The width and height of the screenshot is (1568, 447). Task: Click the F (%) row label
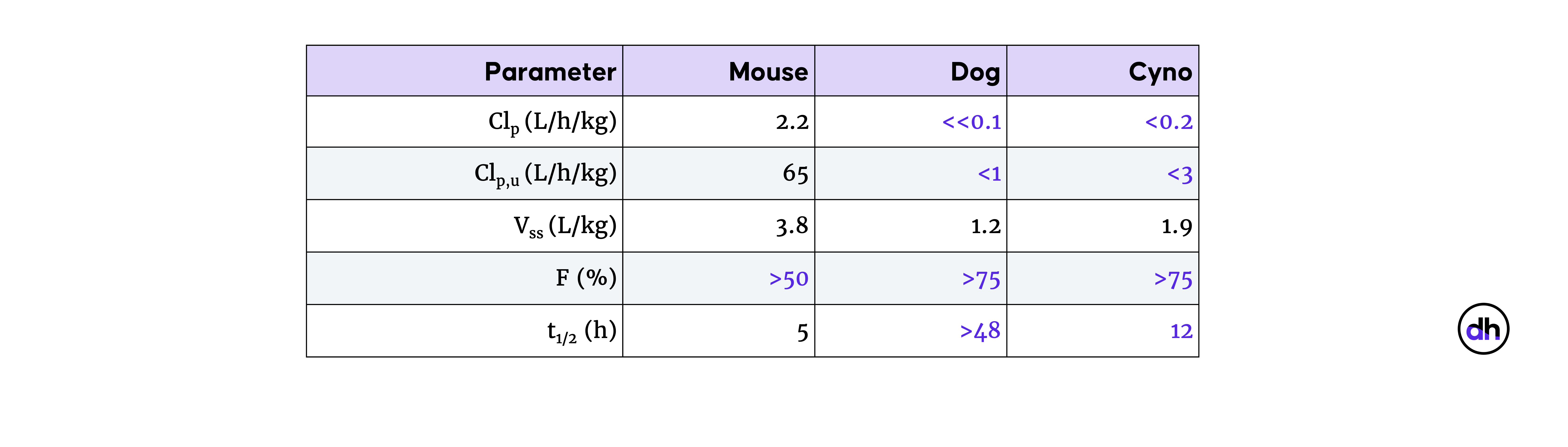586,278
